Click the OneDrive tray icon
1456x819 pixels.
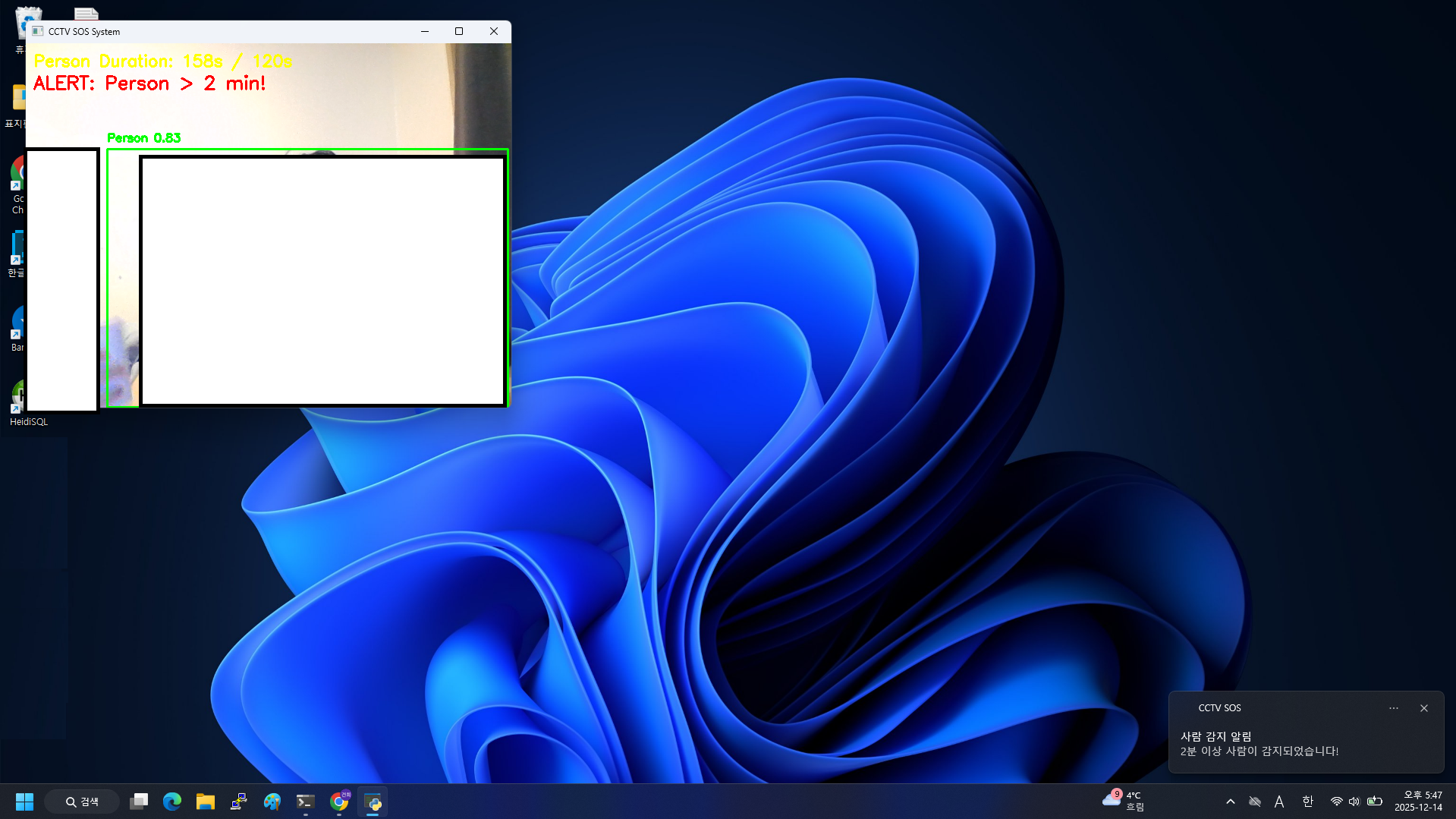[1255, 802]
